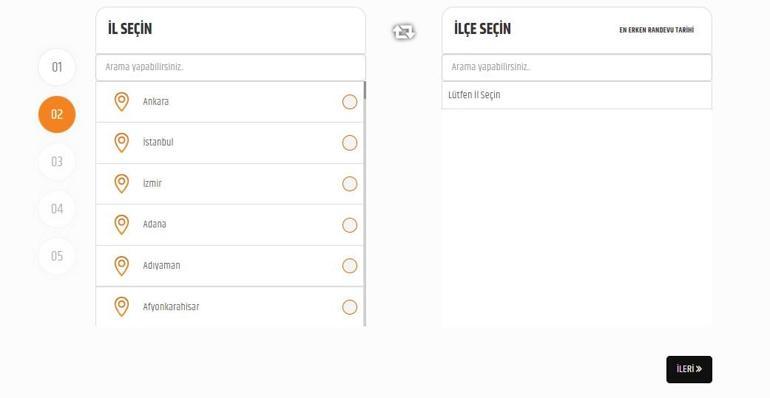The width and height of the screenshot is (770, 398).
Task: Click the location pin icon beside İstanbul
Action: [121, 142]
